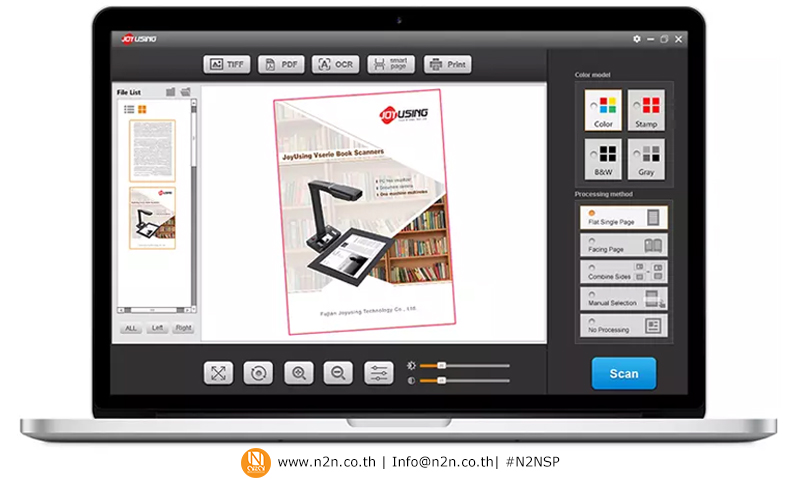Zoom out of the preview
This screenshot has height=480, width=800.
(x=338, y=373)
